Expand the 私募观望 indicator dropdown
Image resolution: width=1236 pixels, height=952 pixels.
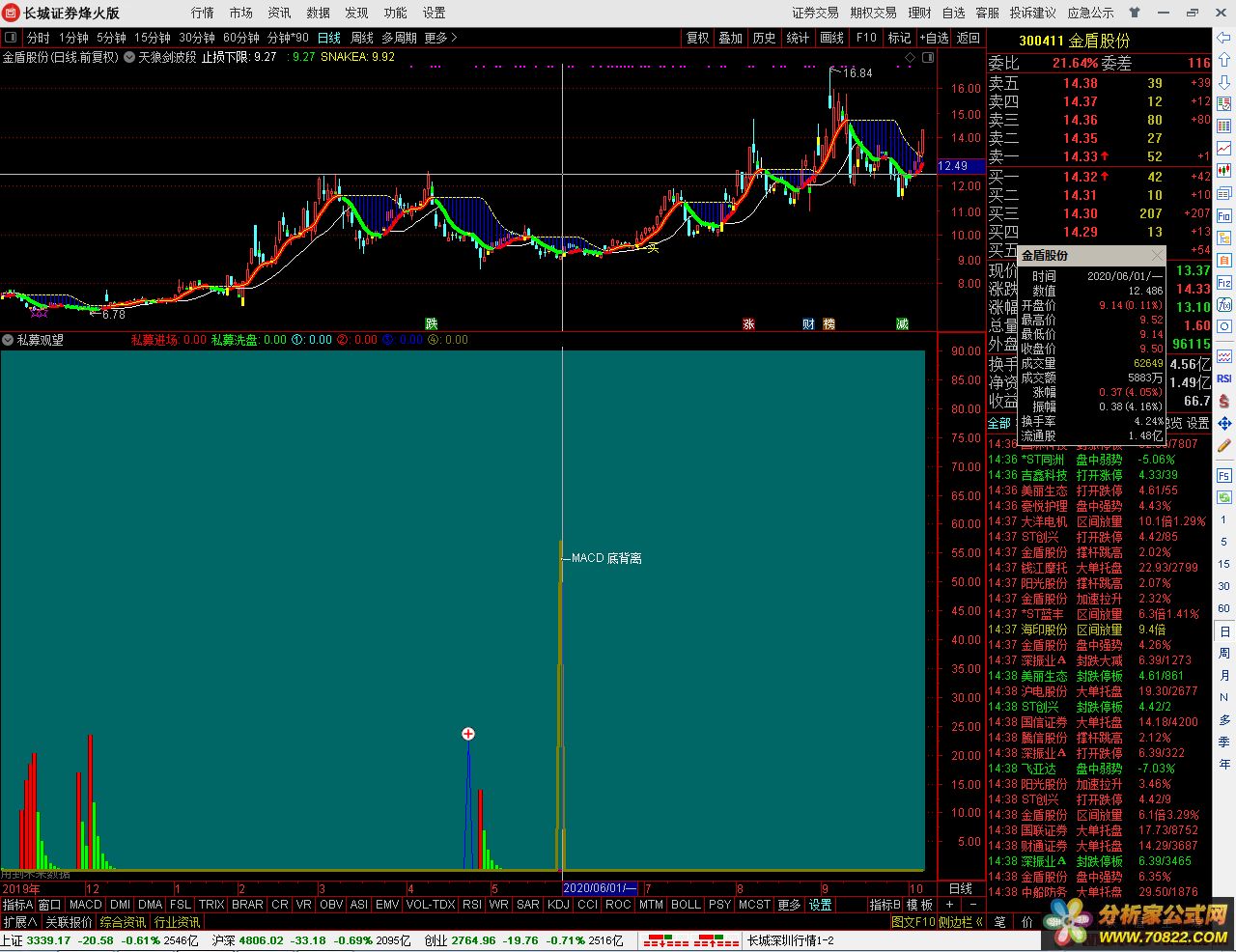click(8, 340)
